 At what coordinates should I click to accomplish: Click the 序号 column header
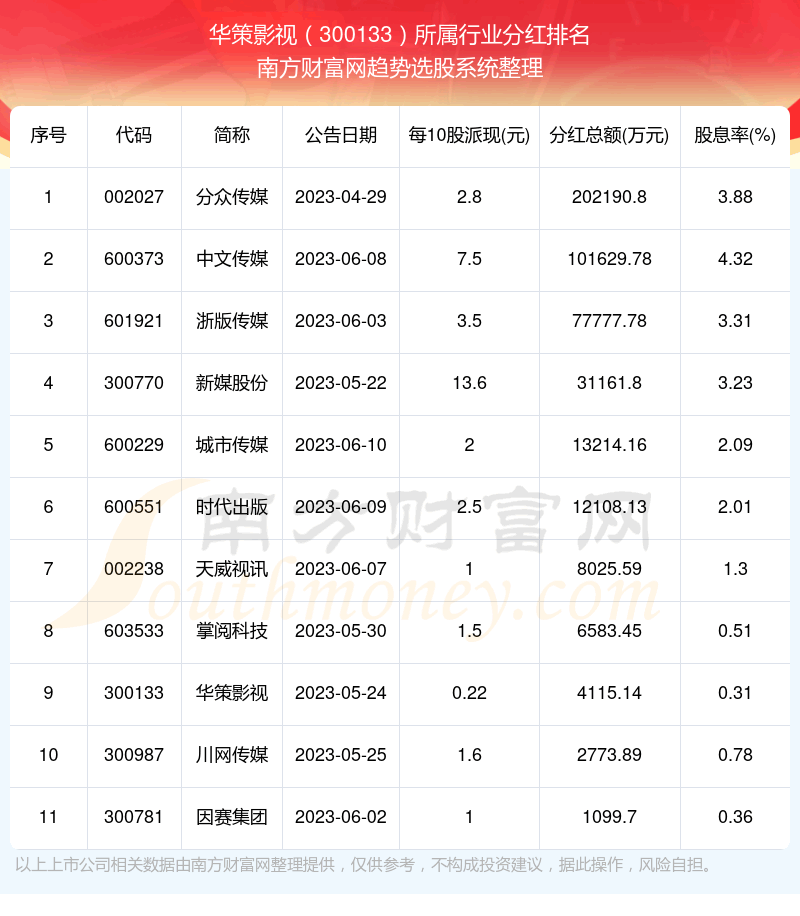pos(48,135)
